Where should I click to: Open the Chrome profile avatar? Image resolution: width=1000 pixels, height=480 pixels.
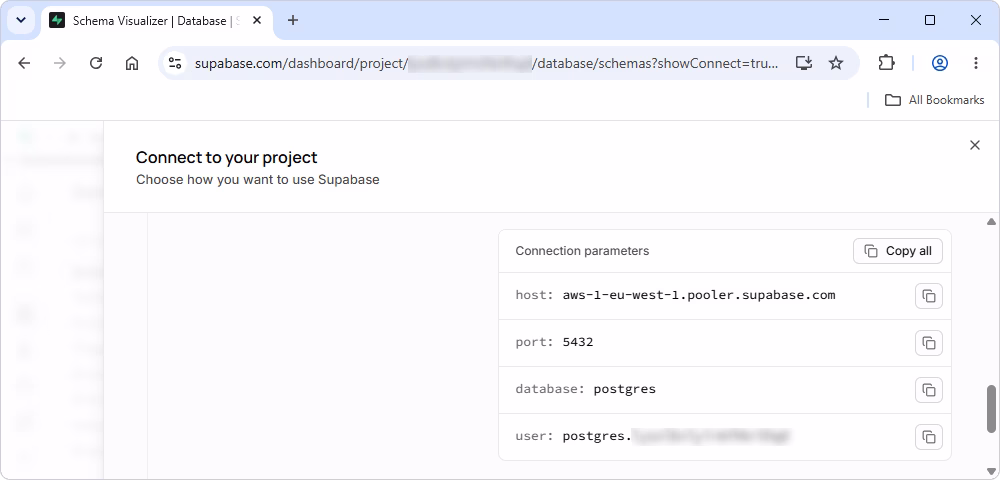click(x=939, y=63)
